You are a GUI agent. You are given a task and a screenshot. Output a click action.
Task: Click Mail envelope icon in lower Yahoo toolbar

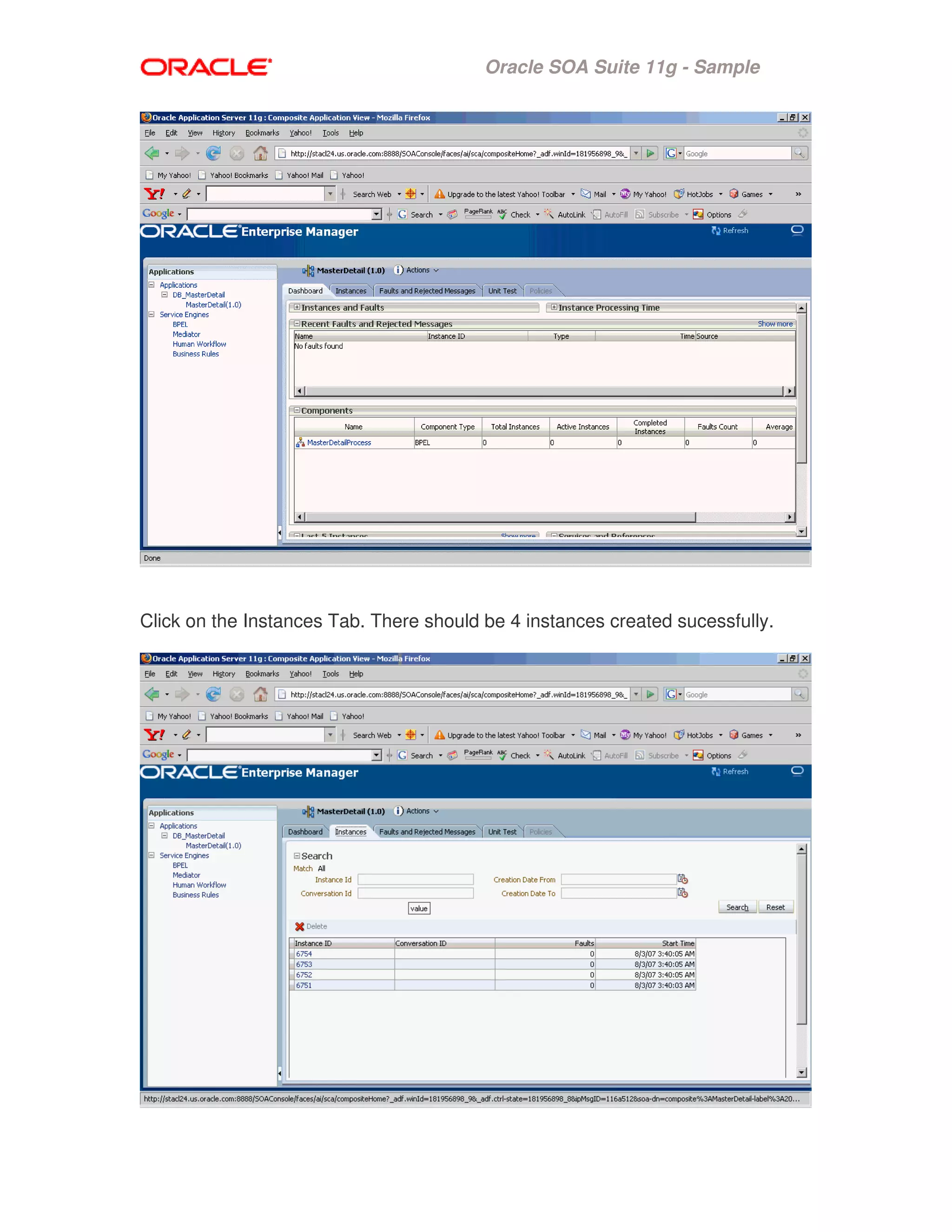point(586,735)
